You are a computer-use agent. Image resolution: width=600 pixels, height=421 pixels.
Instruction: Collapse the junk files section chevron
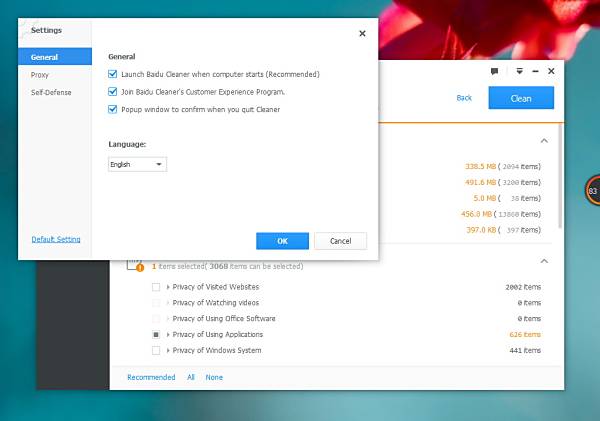tap(544, 141)
